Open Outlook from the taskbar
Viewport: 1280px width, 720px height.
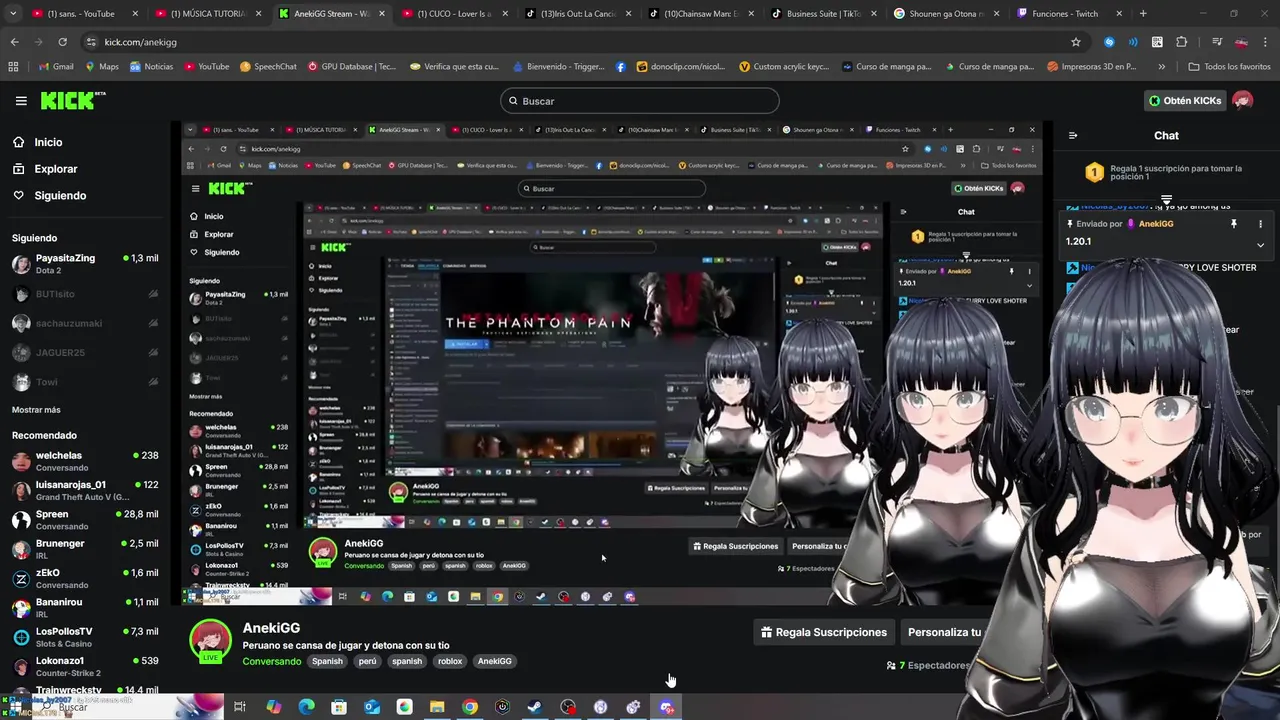372,707
